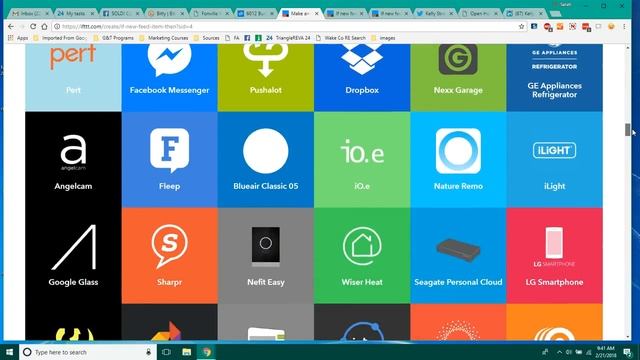Image resolution: width=640 pixels, height=360 pixels.
Task: Choose the LG Smartphone service
Action: click(554, 256)
